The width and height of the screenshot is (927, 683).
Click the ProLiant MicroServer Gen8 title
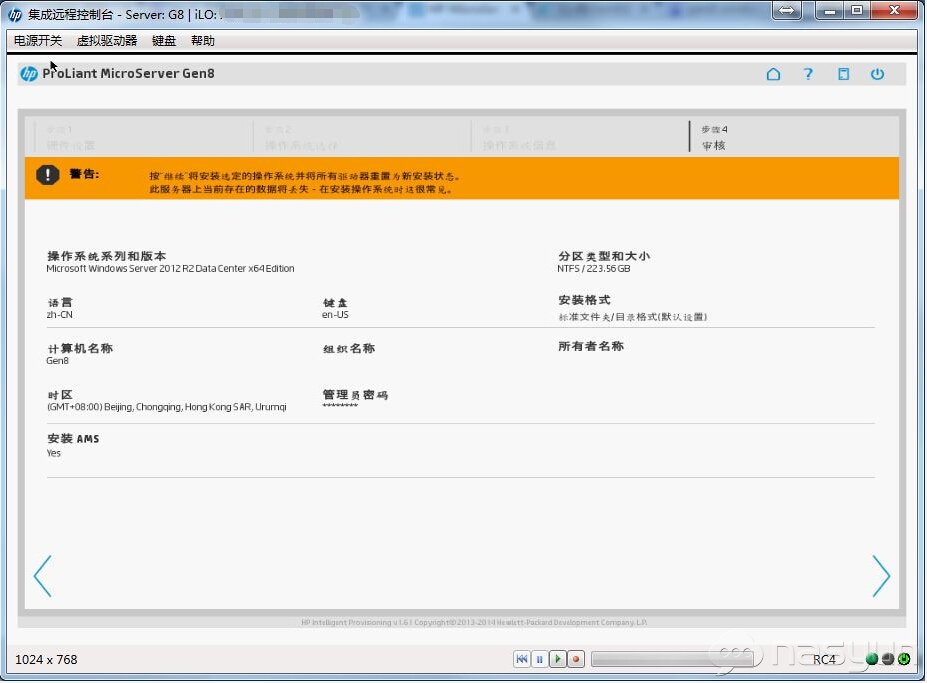(x=128, y=74)
